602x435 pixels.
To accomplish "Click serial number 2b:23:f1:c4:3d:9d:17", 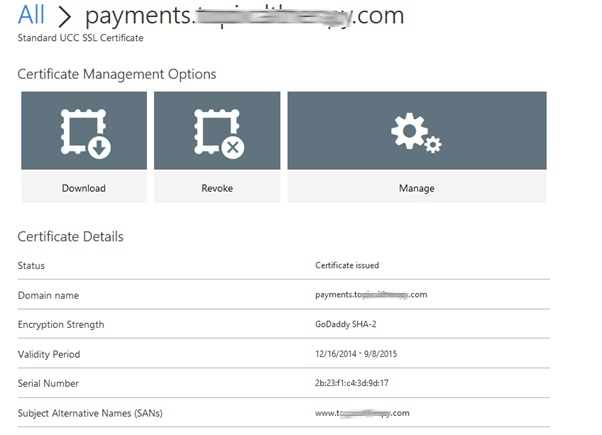I will [352, 383].
